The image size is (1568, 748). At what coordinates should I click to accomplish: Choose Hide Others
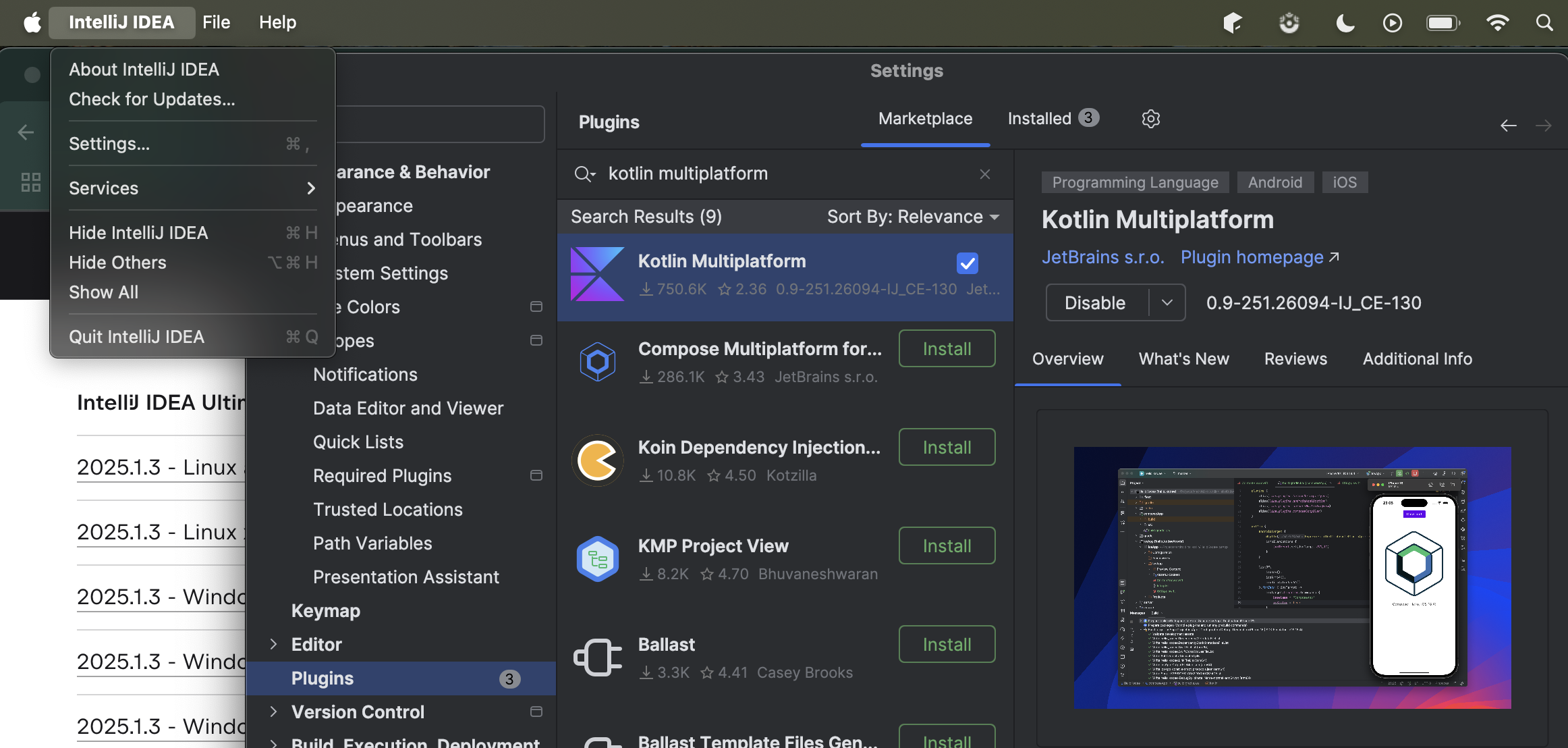(193, 263)
